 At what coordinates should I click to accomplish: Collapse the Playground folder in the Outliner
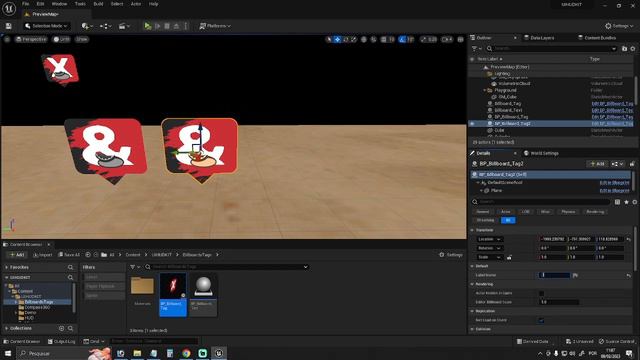pos(485,90)
